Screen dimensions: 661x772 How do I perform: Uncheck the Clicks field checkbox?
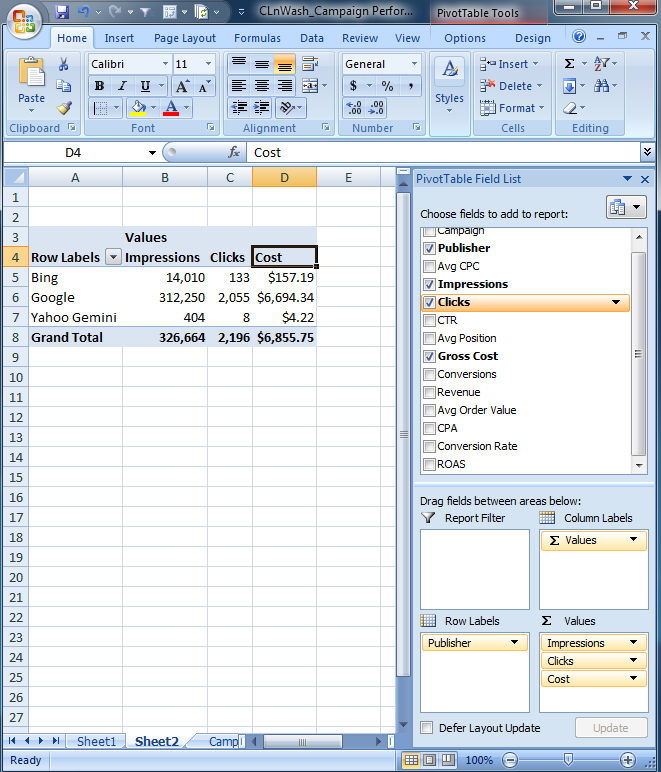[x=429, y=302]
